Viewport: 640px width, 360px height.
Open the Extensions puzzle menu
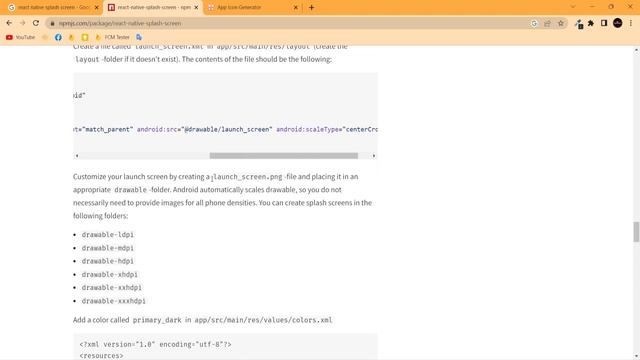click(x=591, y=23)
